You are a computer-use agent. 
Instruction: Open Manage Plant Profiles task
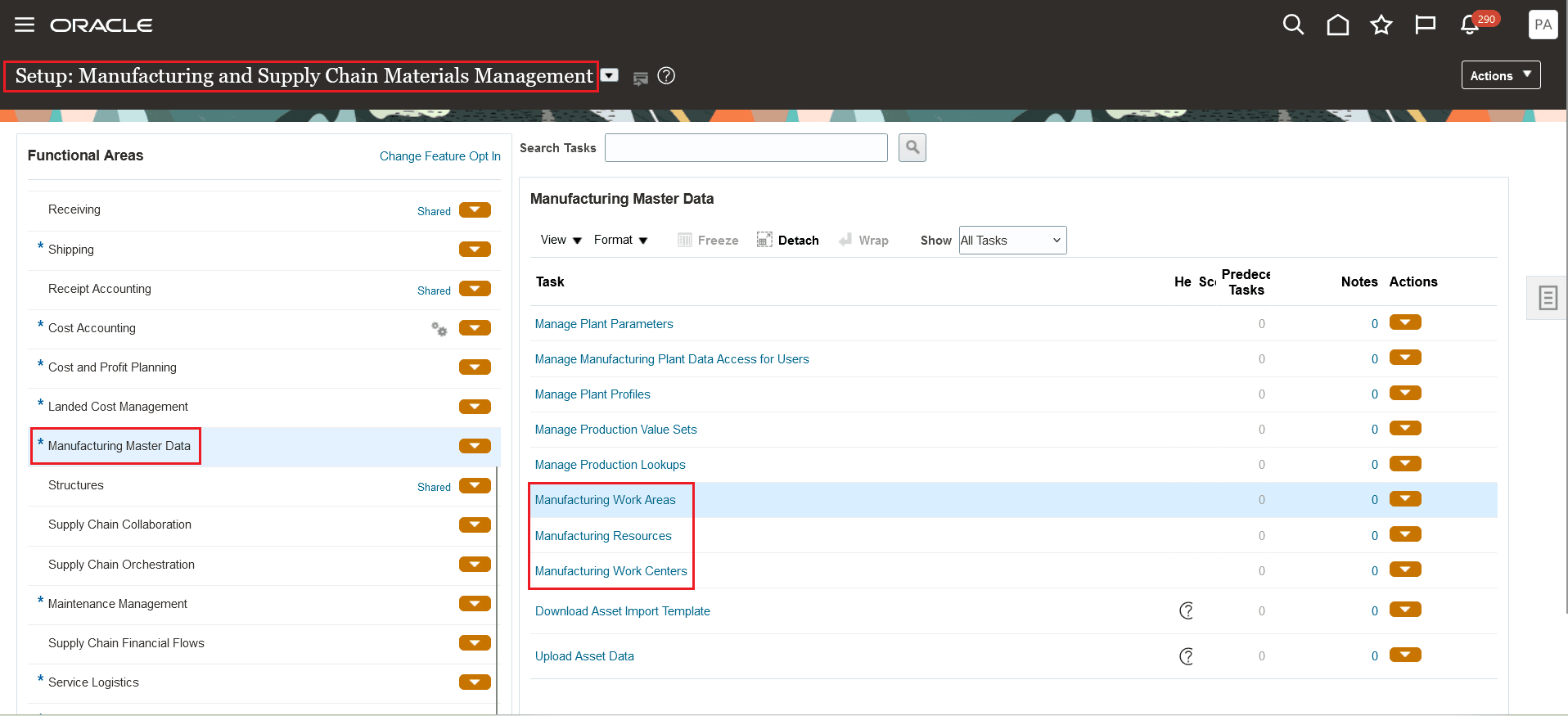pyautogui.click(x=593, y=394)
